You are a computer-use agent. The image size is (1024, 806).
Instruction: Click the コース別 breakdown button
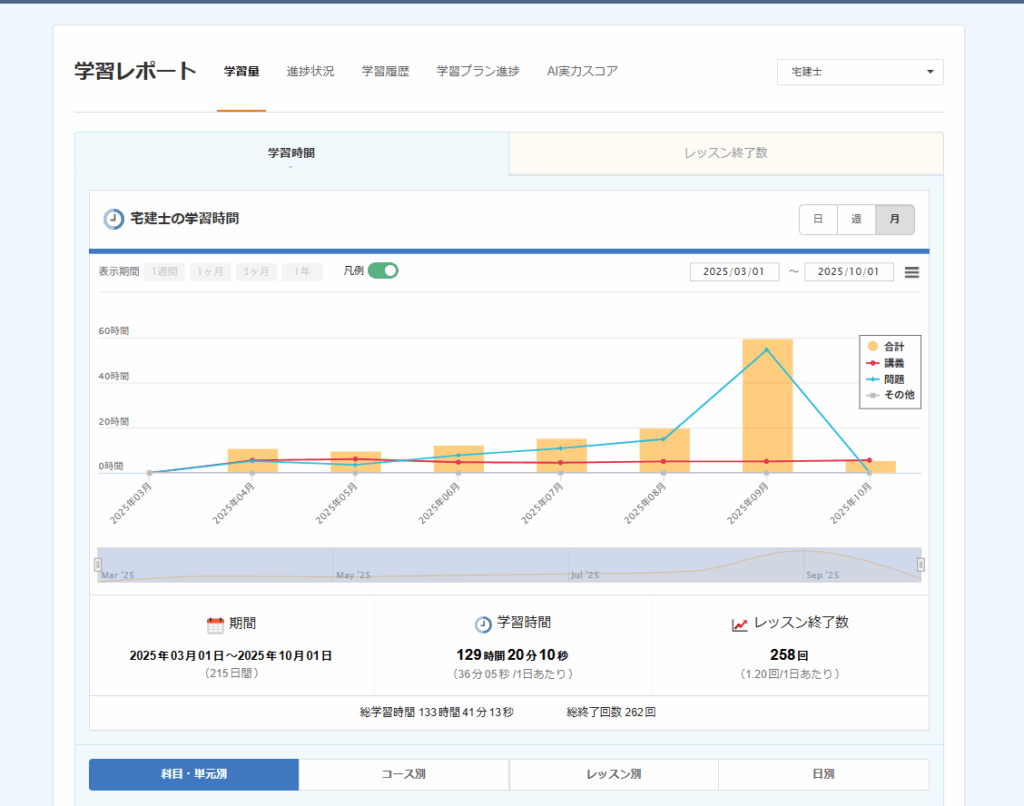point(403,775)
